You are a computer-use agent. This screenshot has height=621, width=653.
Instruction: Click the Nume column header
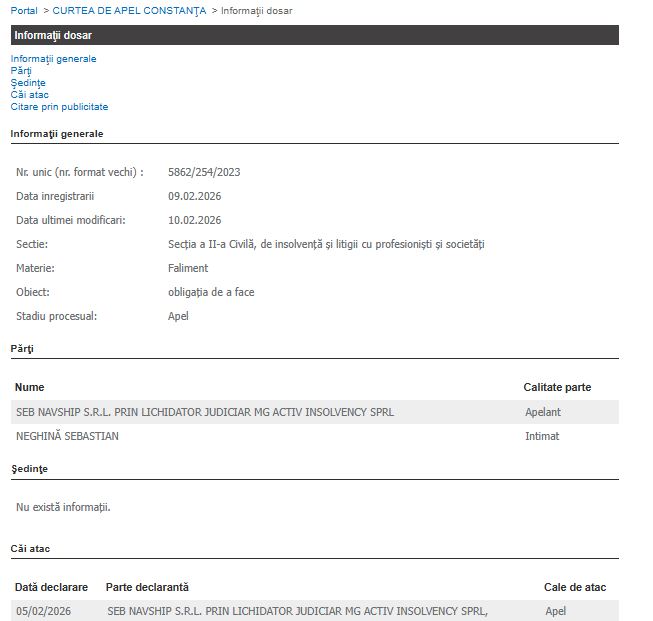click(x=30, y=387)
